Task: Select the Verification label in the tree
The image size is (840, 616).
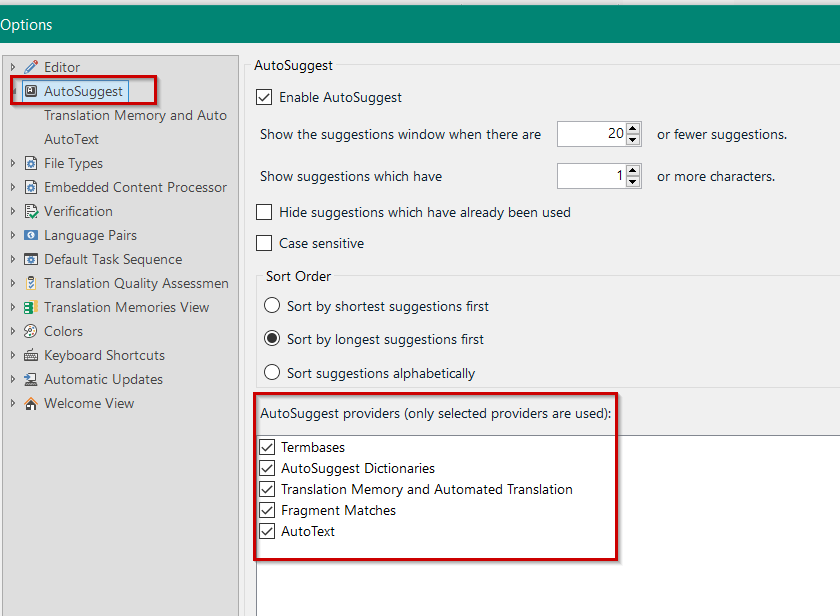Action: [78, 212]
